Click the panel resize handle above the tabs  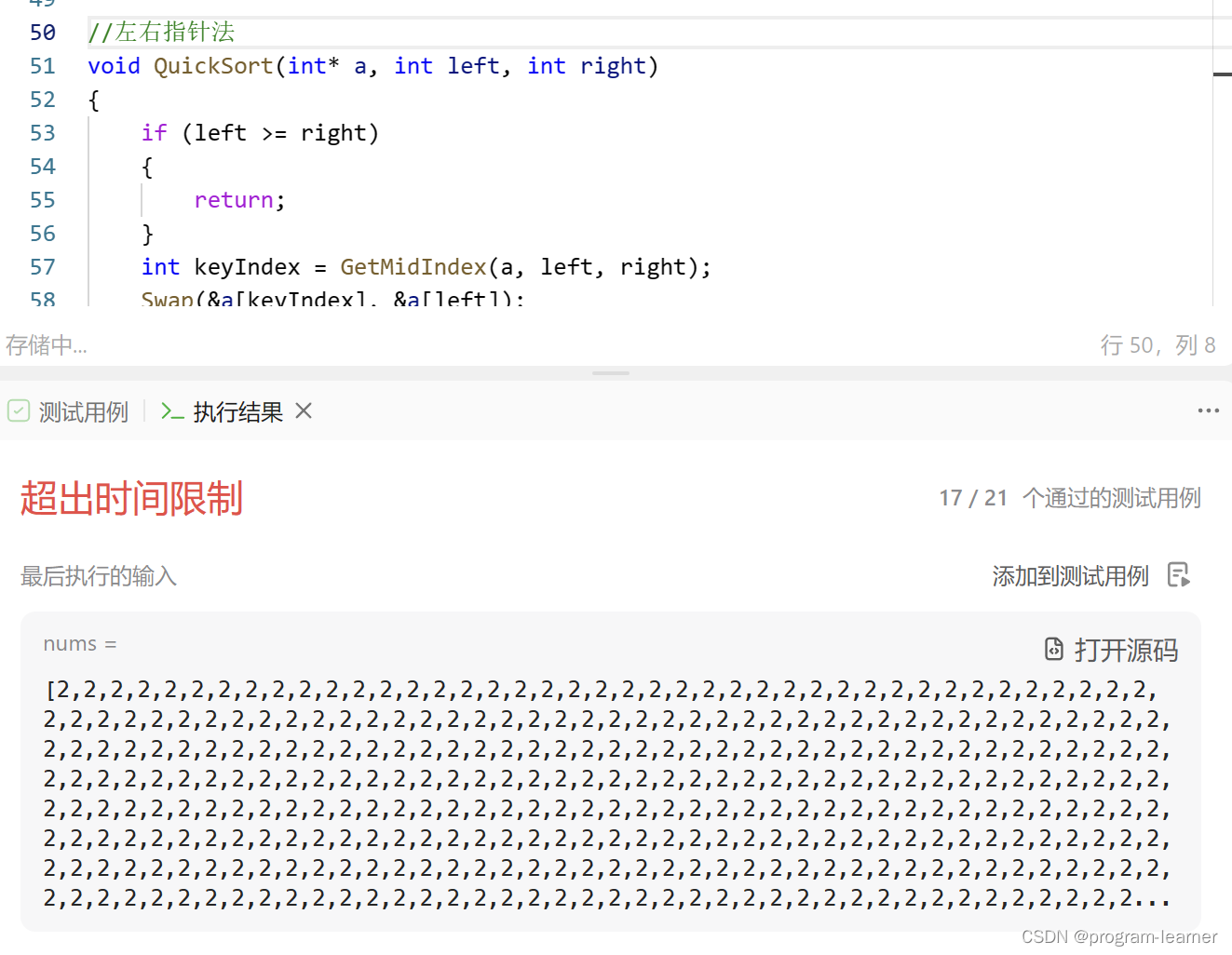(x=611, y=373)
